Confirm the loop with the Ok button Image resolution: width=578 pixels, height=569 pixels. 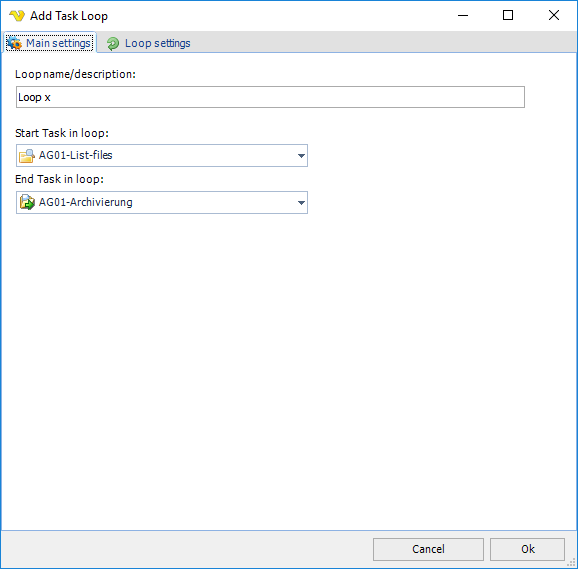tap(527, 549)
